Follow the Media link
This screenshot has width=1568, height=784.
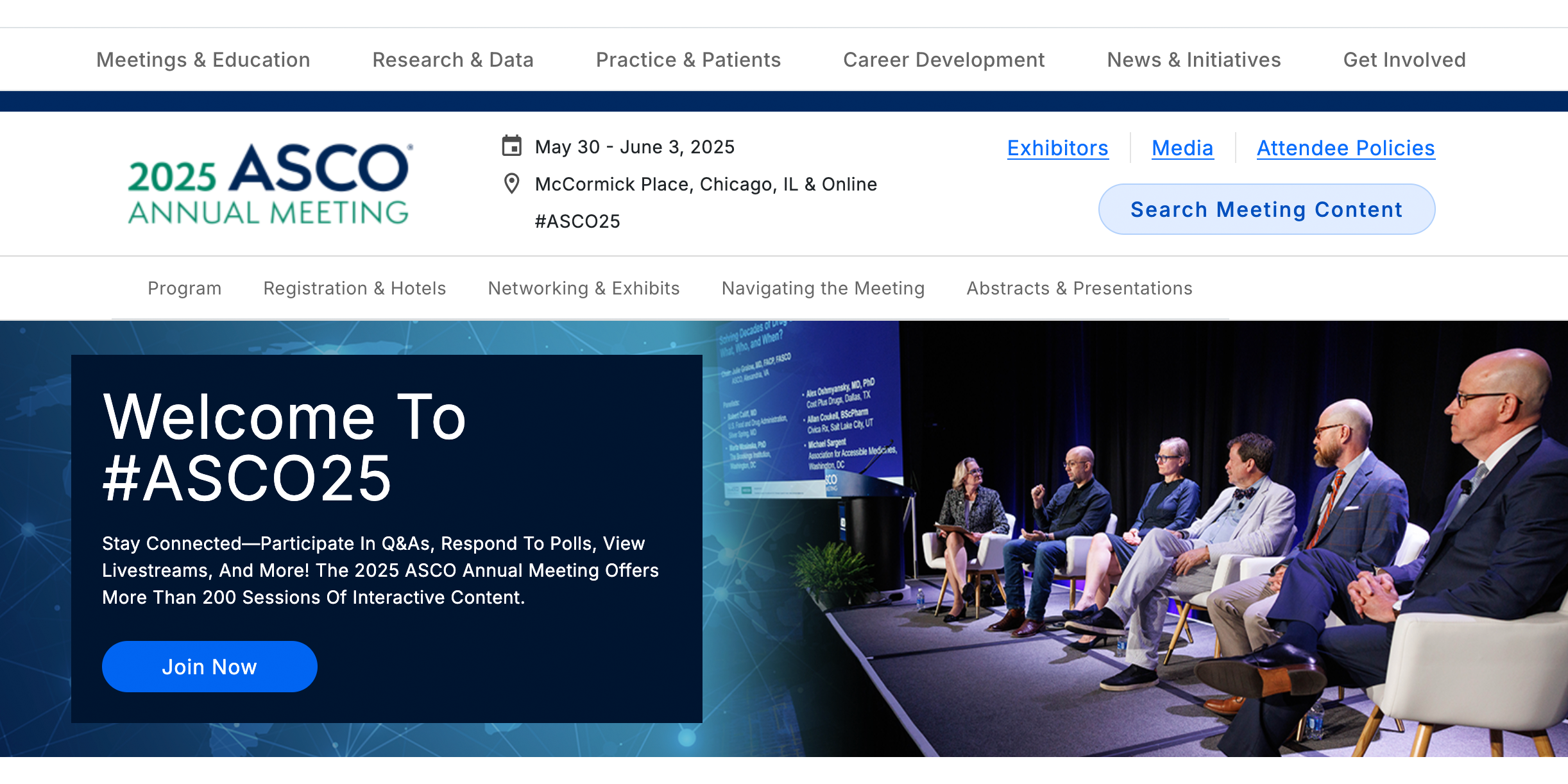click(x=1182, y=148)
